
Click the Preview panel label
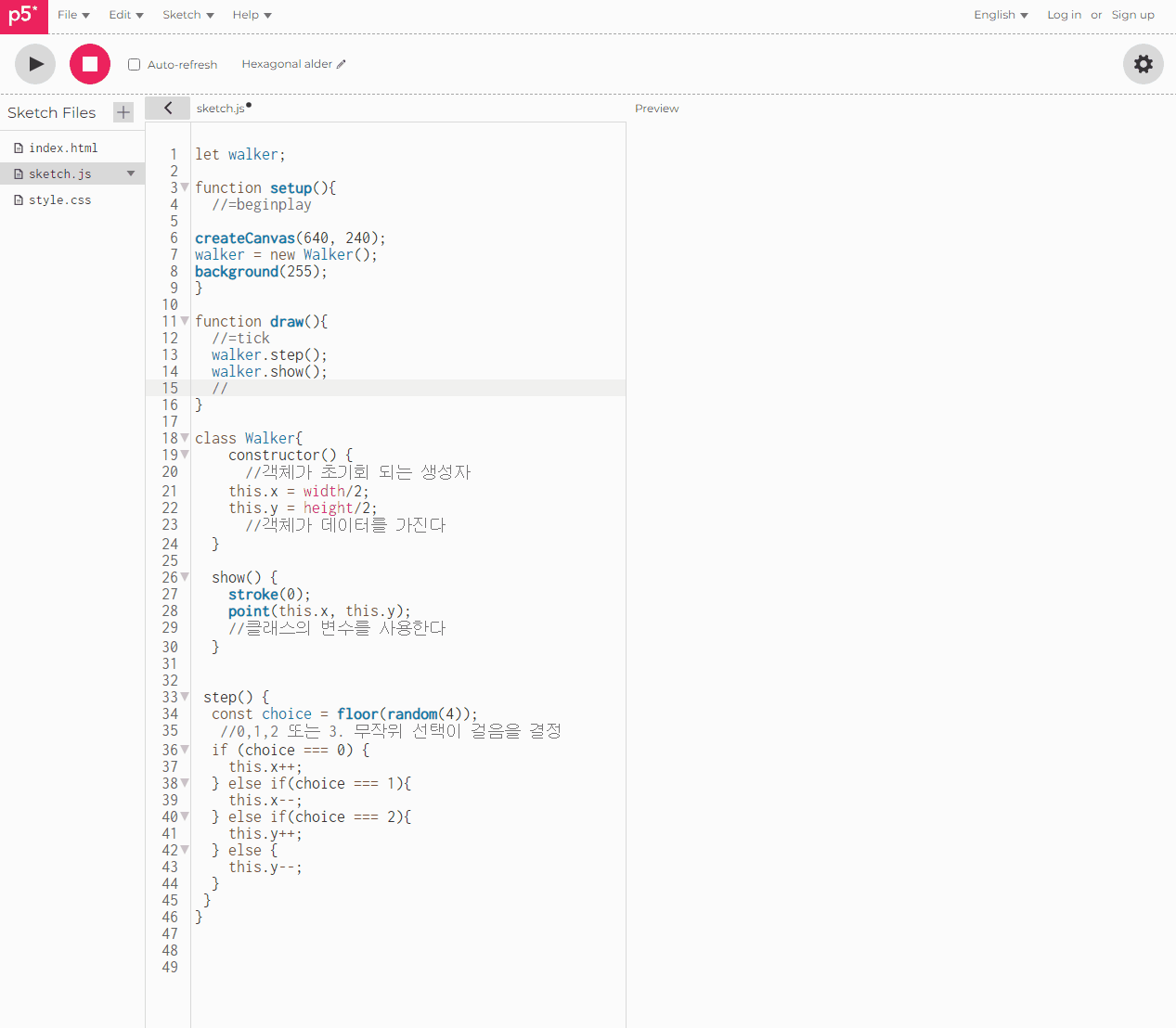point(657,109)
